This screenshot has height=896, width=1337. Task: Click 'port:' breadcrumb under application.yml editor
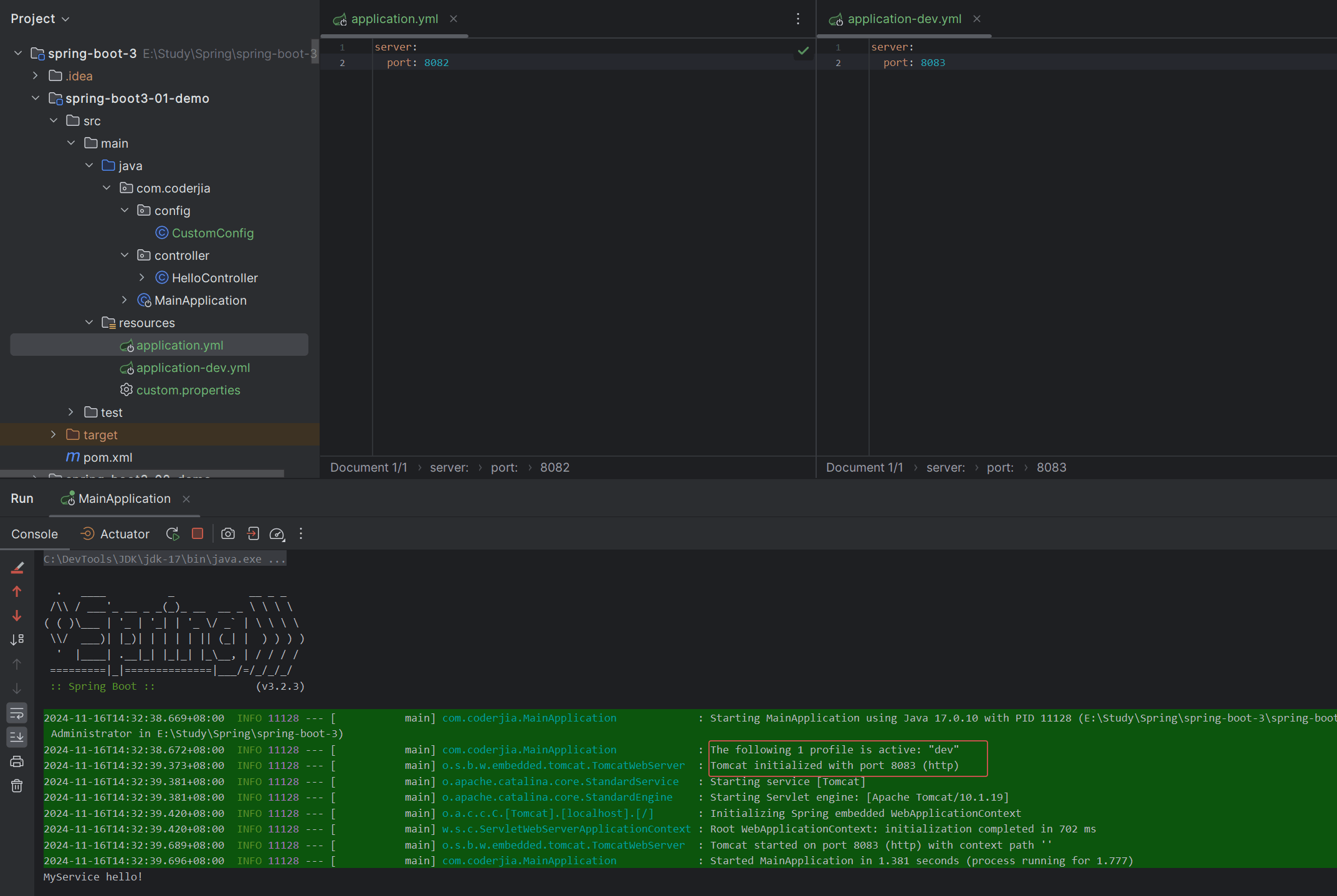click(504, 467)
